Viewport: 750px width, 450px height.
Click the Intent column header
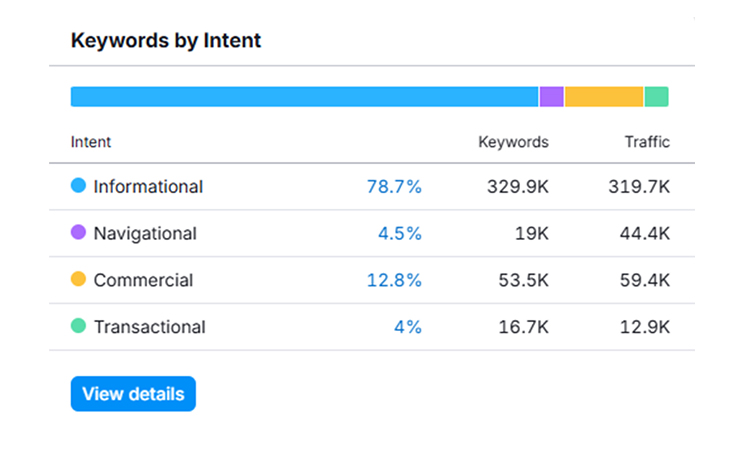tap(91, 142)
